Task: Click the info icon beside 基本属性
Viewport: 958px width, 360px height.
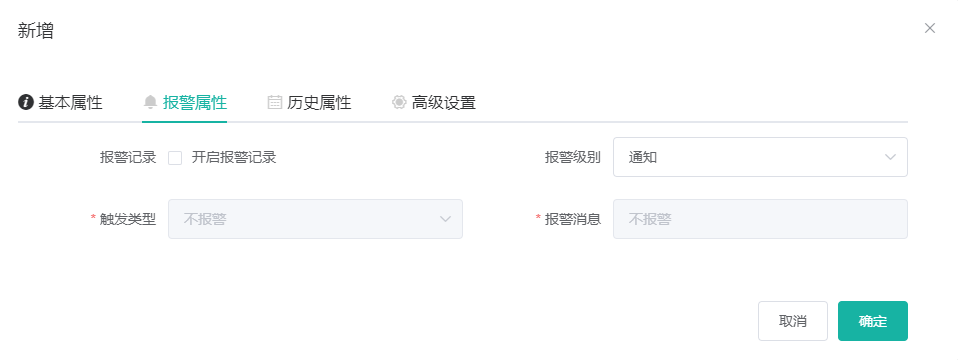Action: click(26, 102)
